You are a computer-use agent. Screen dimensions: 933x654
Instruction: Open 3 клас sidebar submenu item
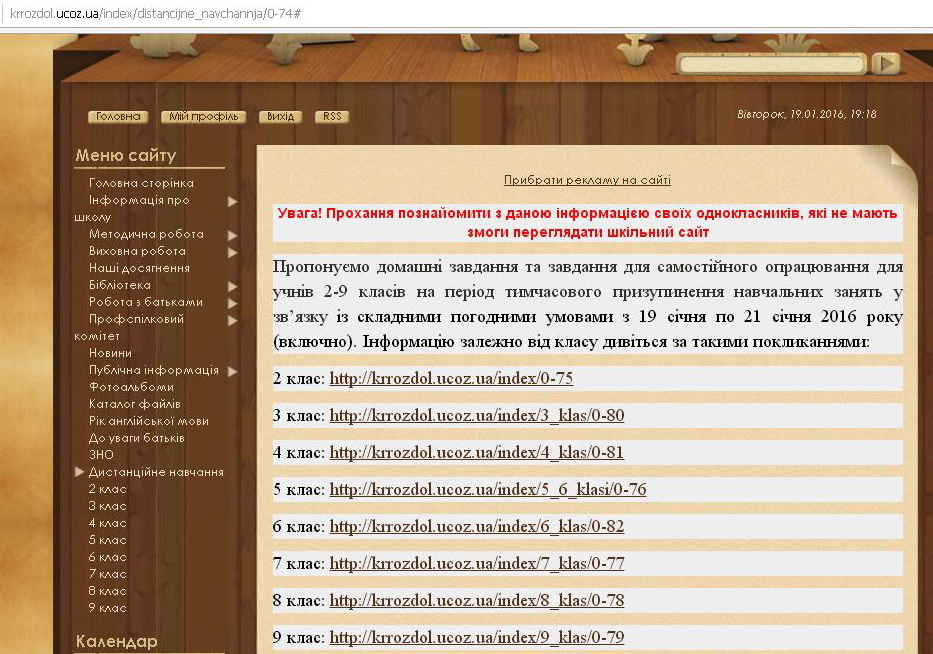[107, 506]
